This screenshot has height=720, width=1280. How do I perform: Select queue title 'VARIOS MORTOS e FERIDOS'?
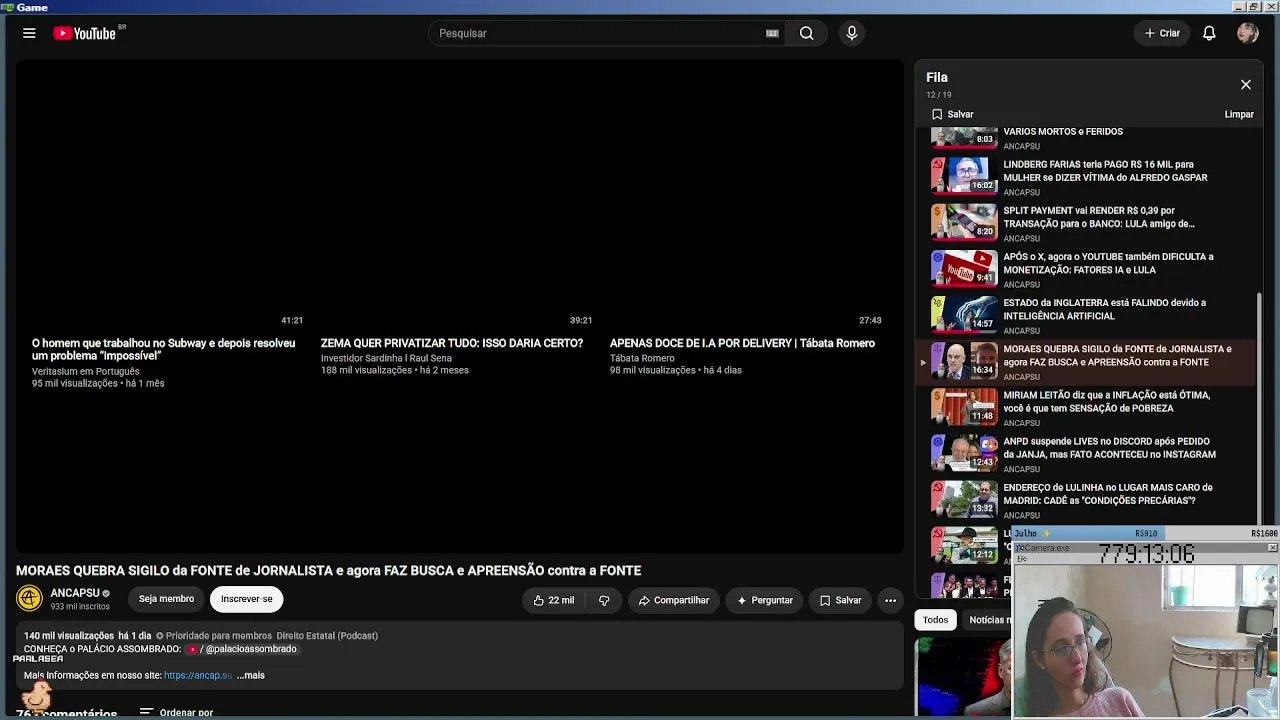pos(1063,132)
